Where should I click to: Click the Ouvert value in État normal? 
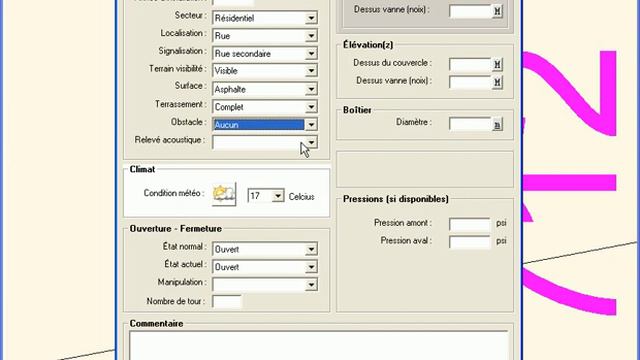tap(227, 249)
